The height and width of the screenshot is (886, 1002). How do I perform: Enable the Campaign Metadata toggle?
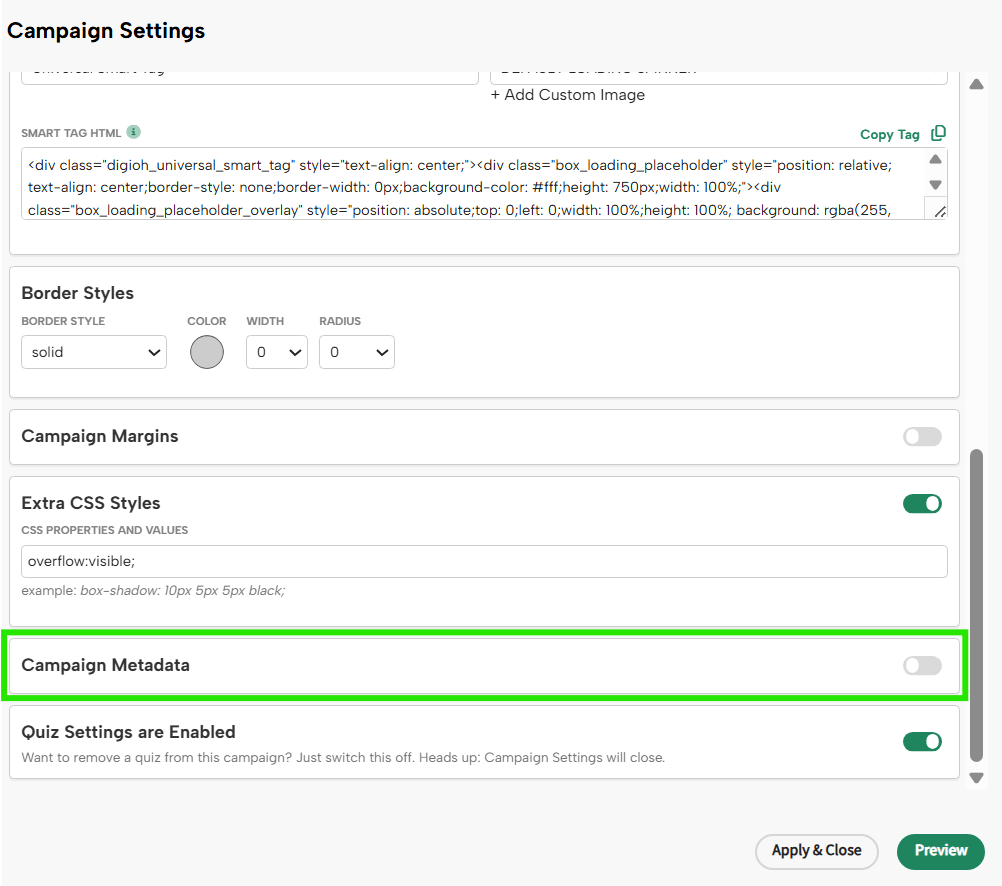pos(921,664)
